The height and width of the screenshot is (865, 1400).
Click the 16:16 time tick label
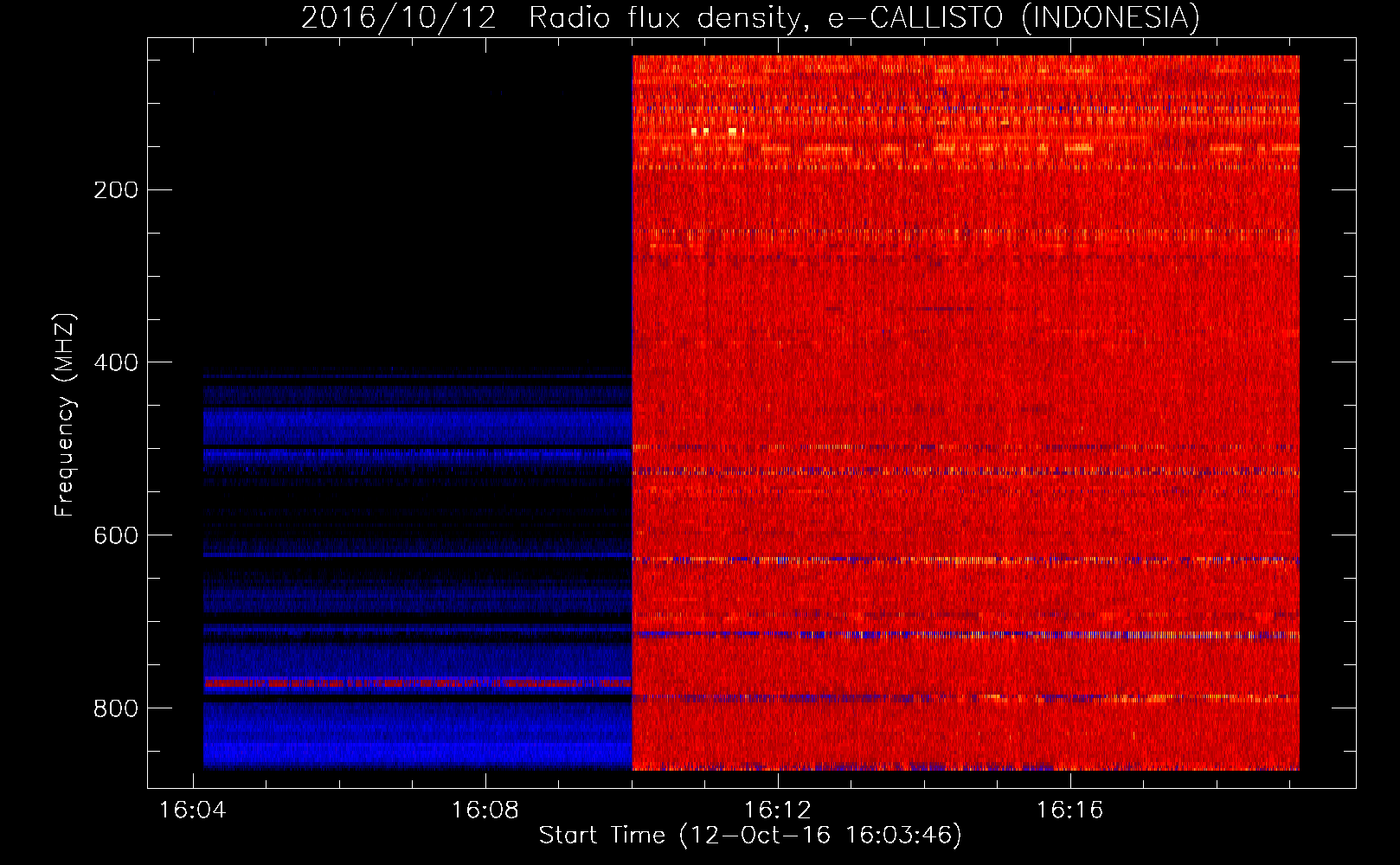coord(1070,811)
